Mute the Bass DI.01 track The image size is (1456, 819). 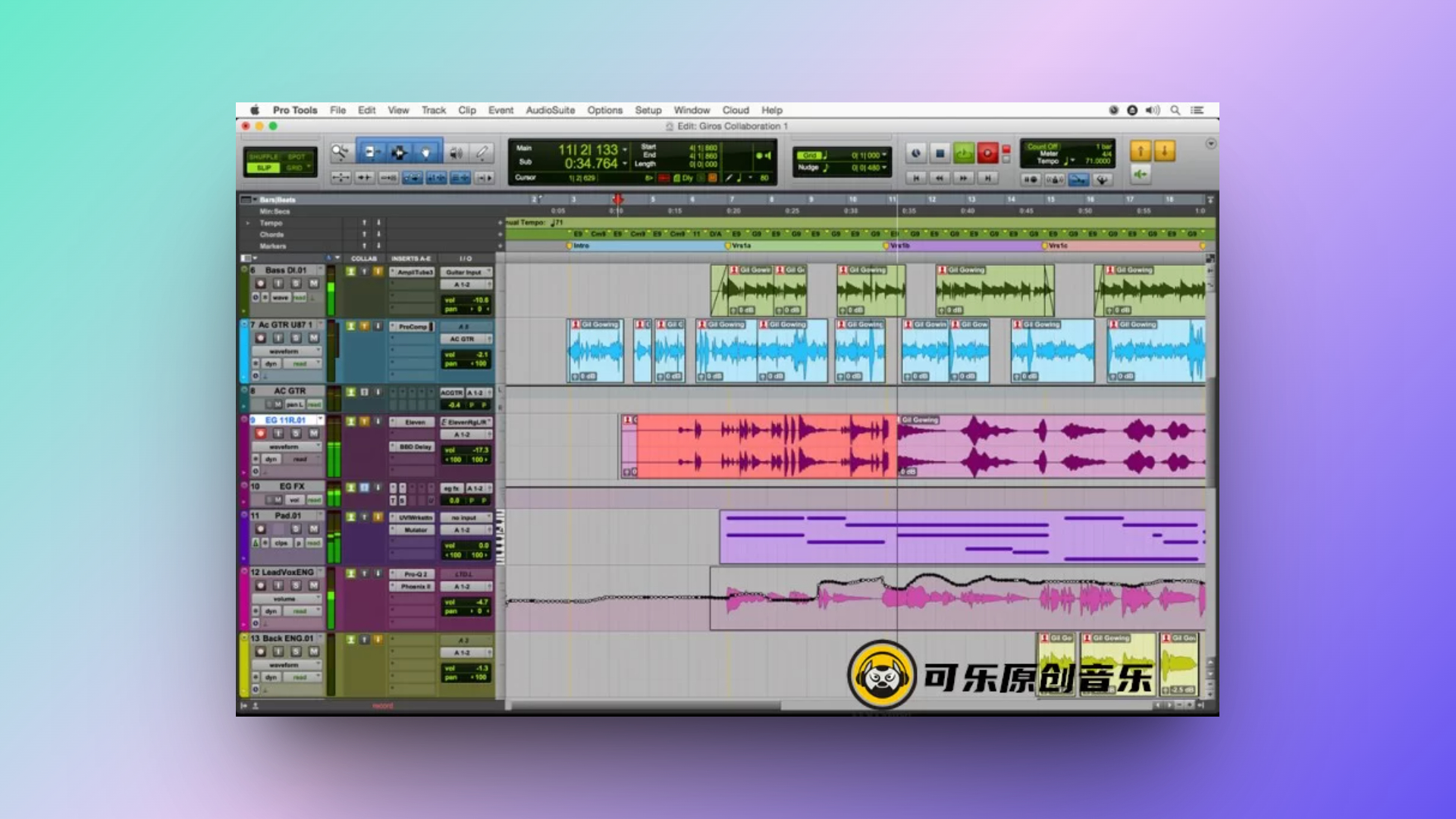point(313,284)
